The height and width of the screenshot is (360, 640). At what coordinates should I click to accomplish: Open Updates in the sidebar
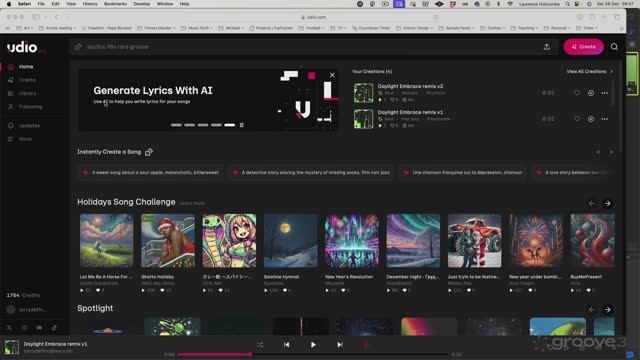coord(29,126)
